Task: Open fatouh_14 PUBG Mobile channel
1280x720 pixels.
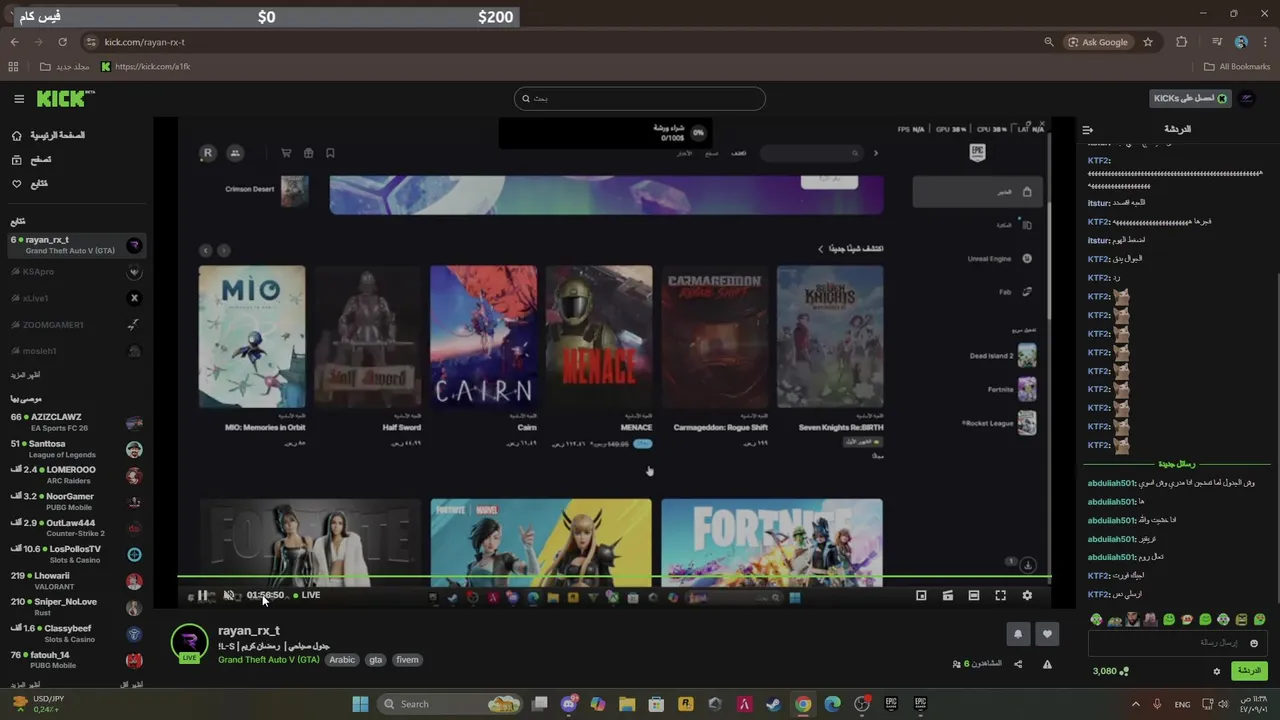Action: (x=76, y=660)
